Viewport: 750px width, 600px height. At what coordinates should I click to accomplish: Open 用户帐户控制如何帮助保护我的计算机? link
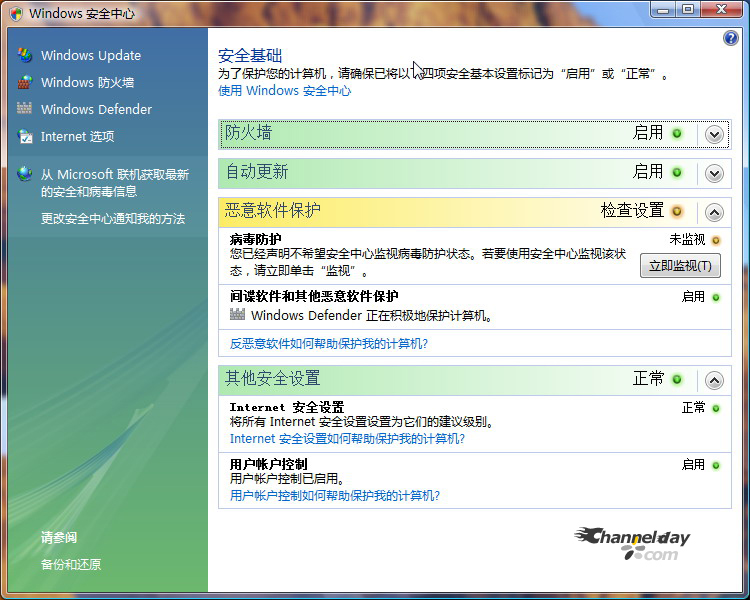pos(335,496)
